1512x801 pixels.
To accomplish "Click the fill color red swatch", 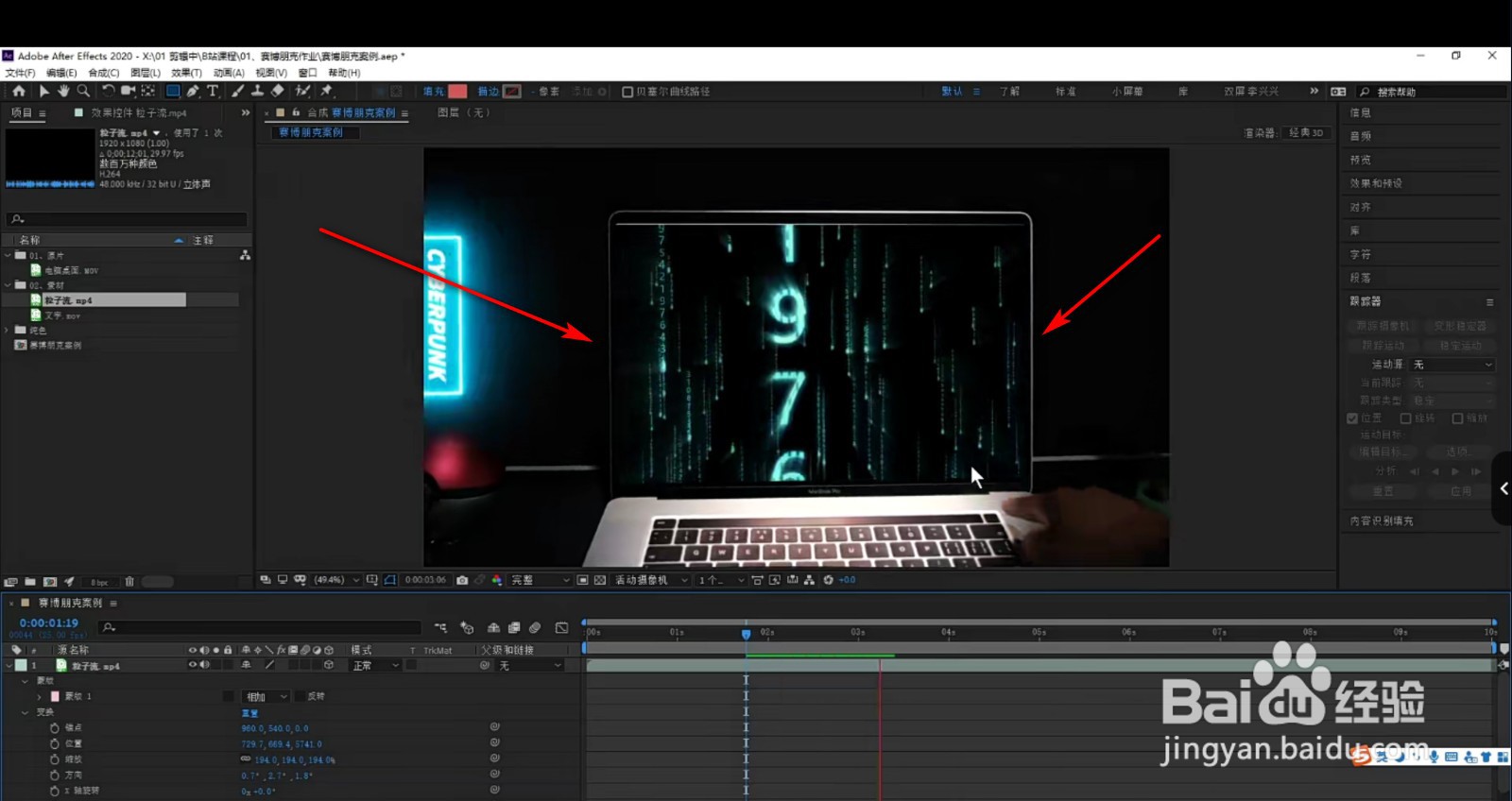I will tap(457, 92).
